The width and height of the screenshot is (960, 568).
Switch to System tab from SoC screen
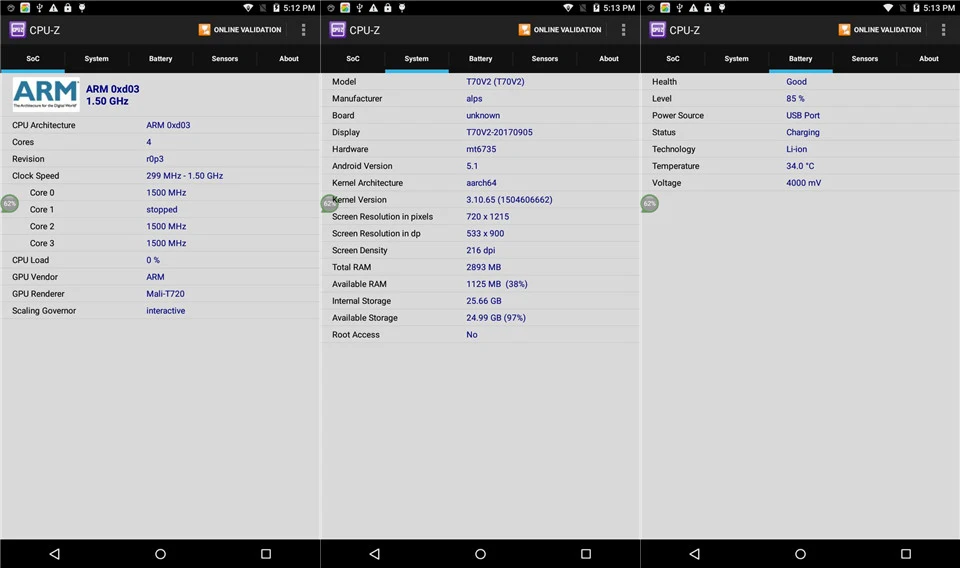point(96,59)
